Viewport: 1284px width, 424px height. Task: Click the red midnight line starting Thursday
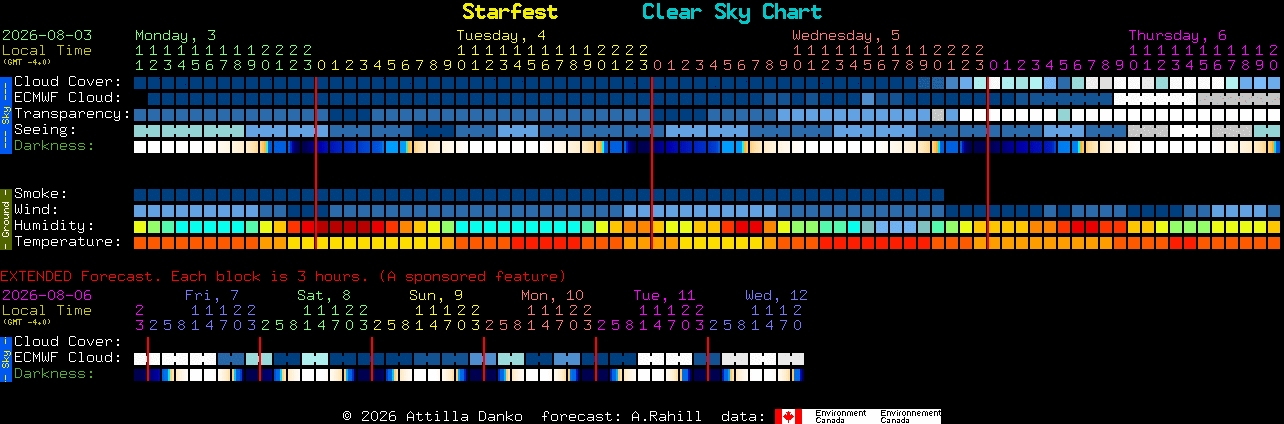[x=988, y=162]
